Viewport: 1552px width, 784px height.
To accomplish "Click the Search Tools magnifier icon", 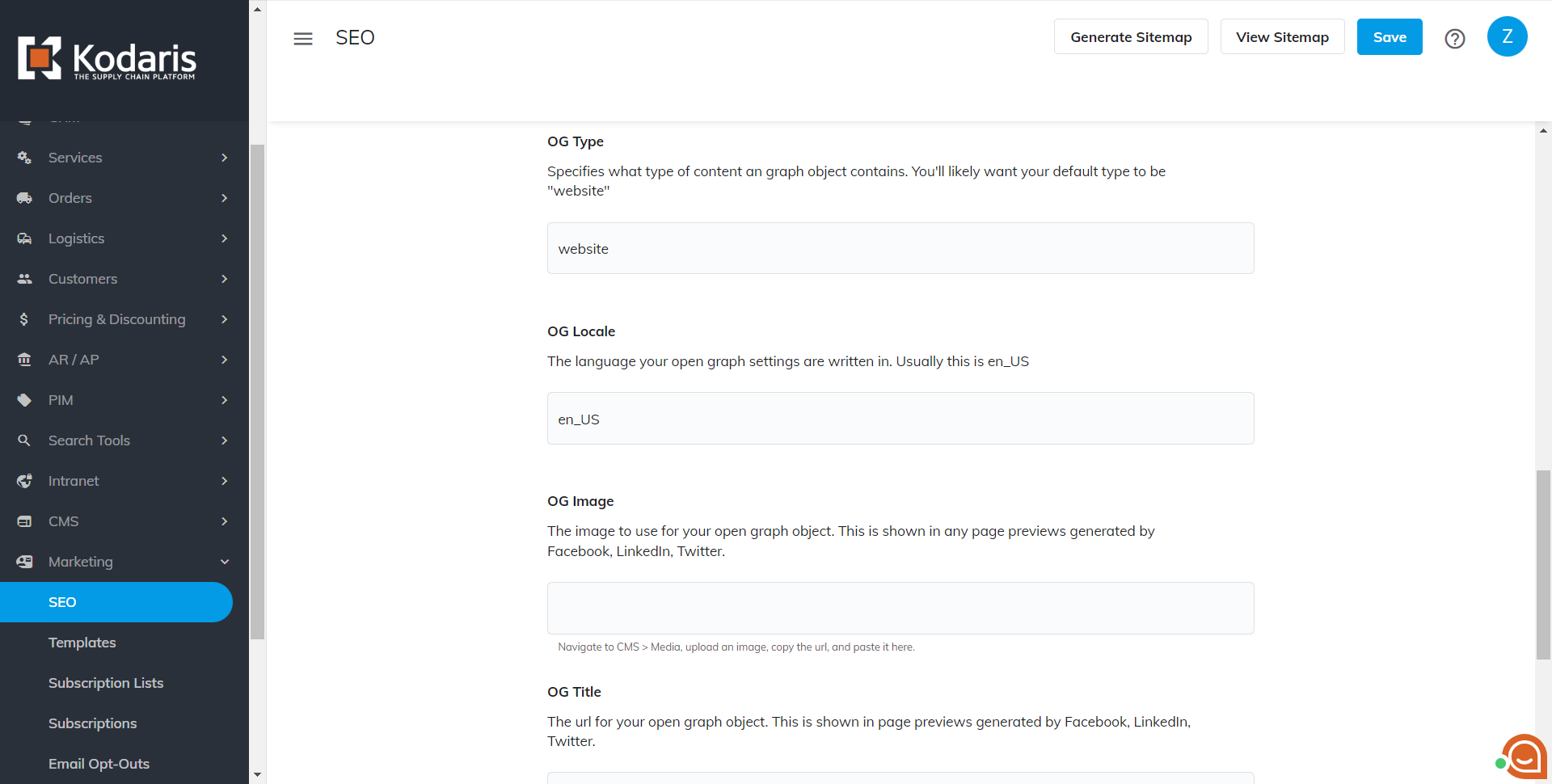I will (x=24, y=440).
